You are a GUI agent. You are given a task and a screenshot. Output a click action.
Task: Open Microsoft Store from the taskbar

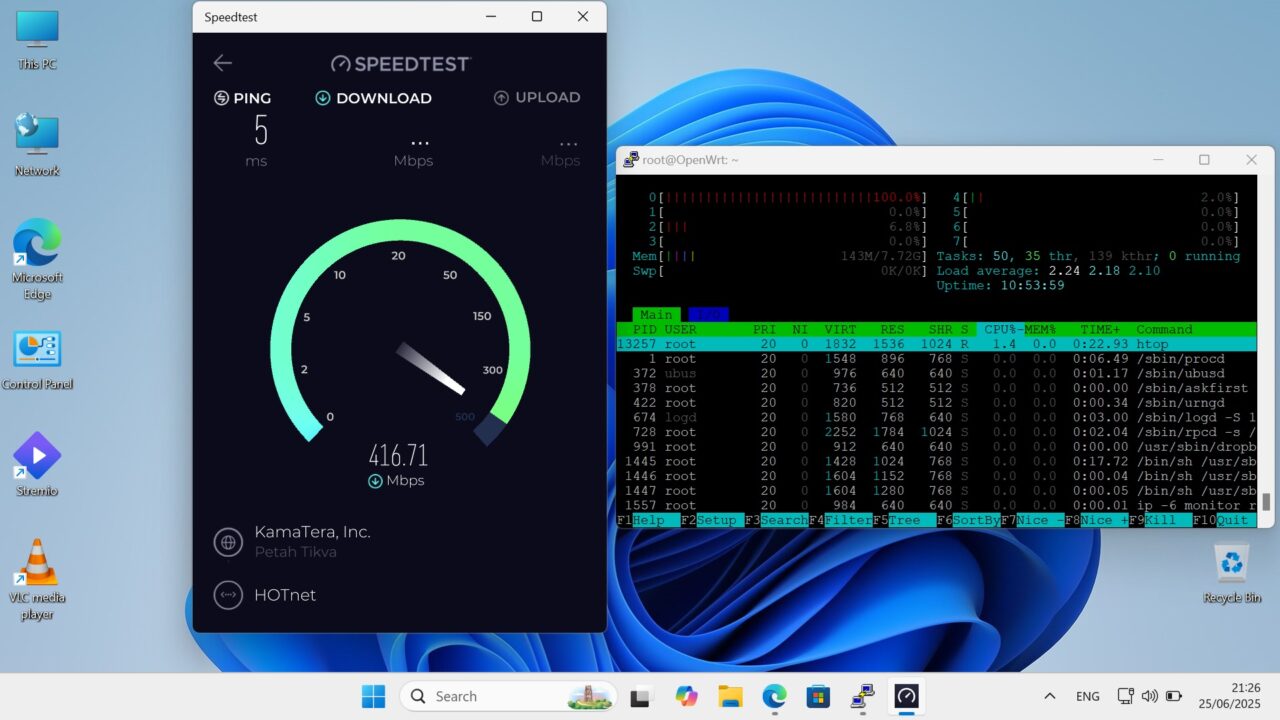[818, 696]
